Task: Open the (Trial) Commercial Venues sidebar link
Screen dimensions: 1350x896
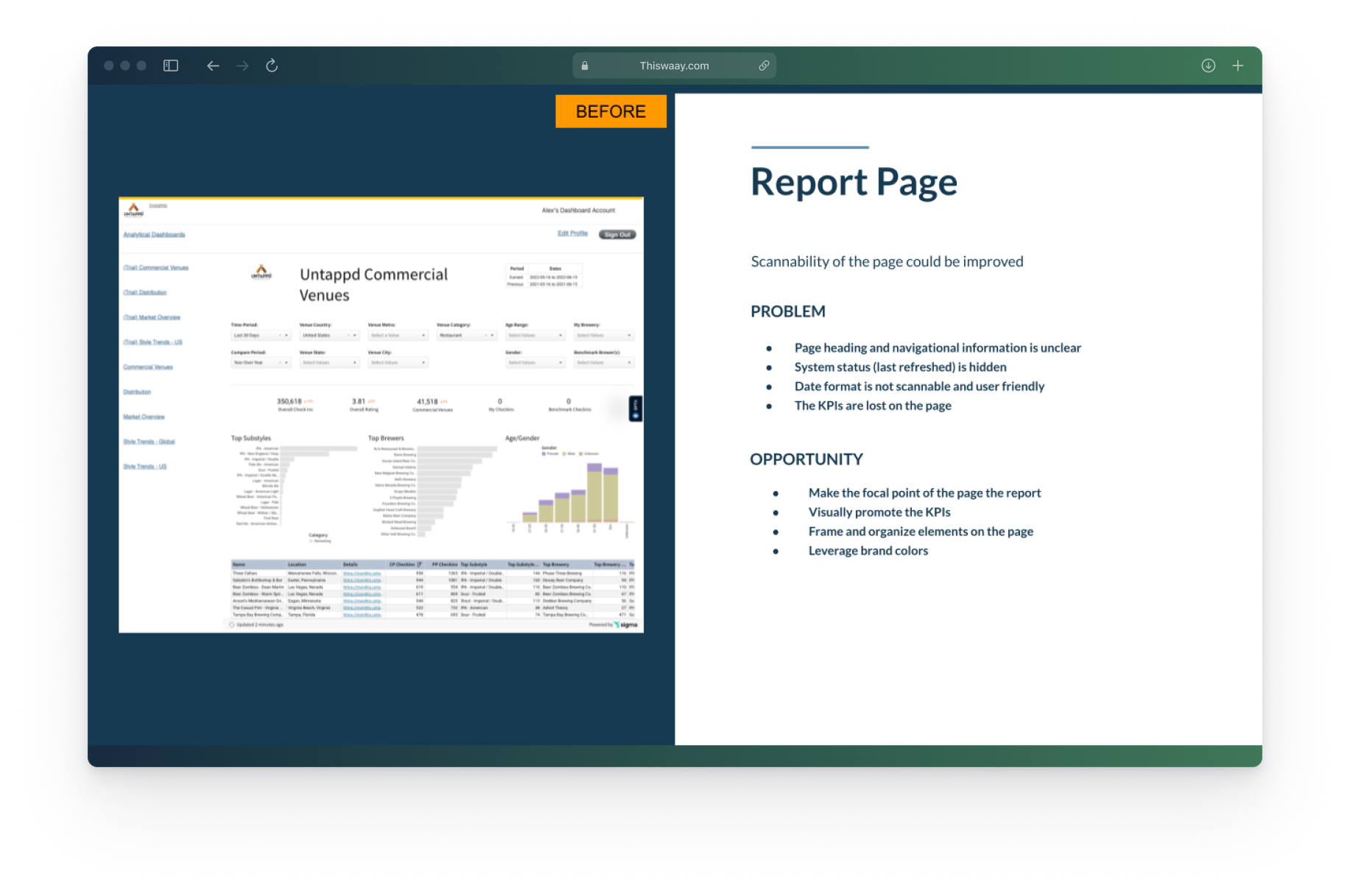Action: (155, 268)
